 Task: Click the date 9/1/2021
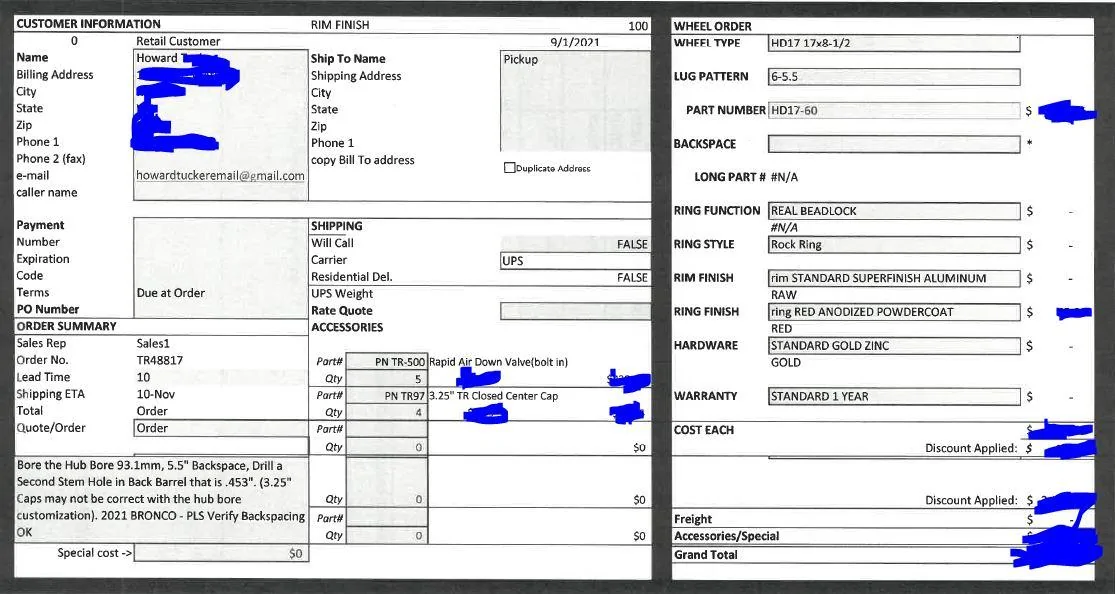click(575, 42)
